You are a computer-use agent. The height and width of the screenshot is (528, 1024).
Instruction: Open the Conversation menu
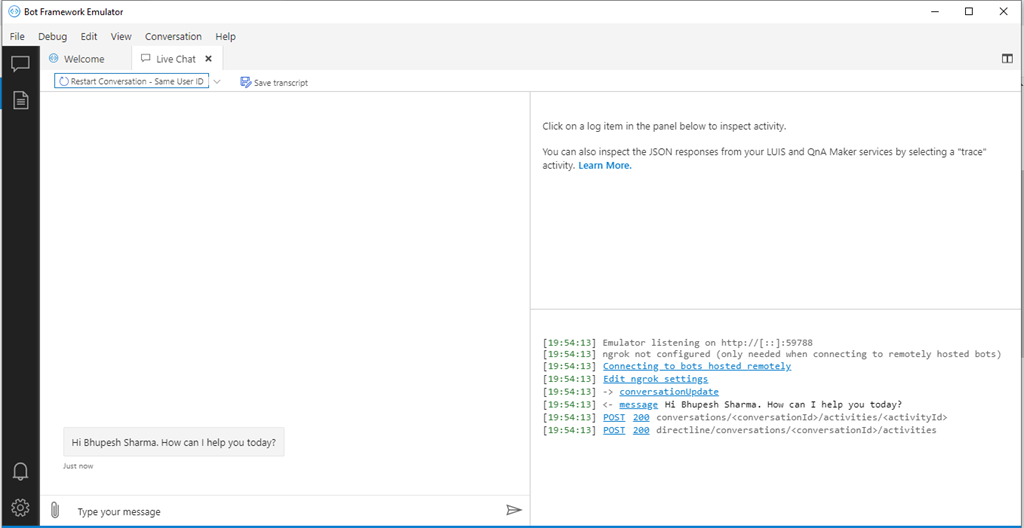[x=173, y=37]
